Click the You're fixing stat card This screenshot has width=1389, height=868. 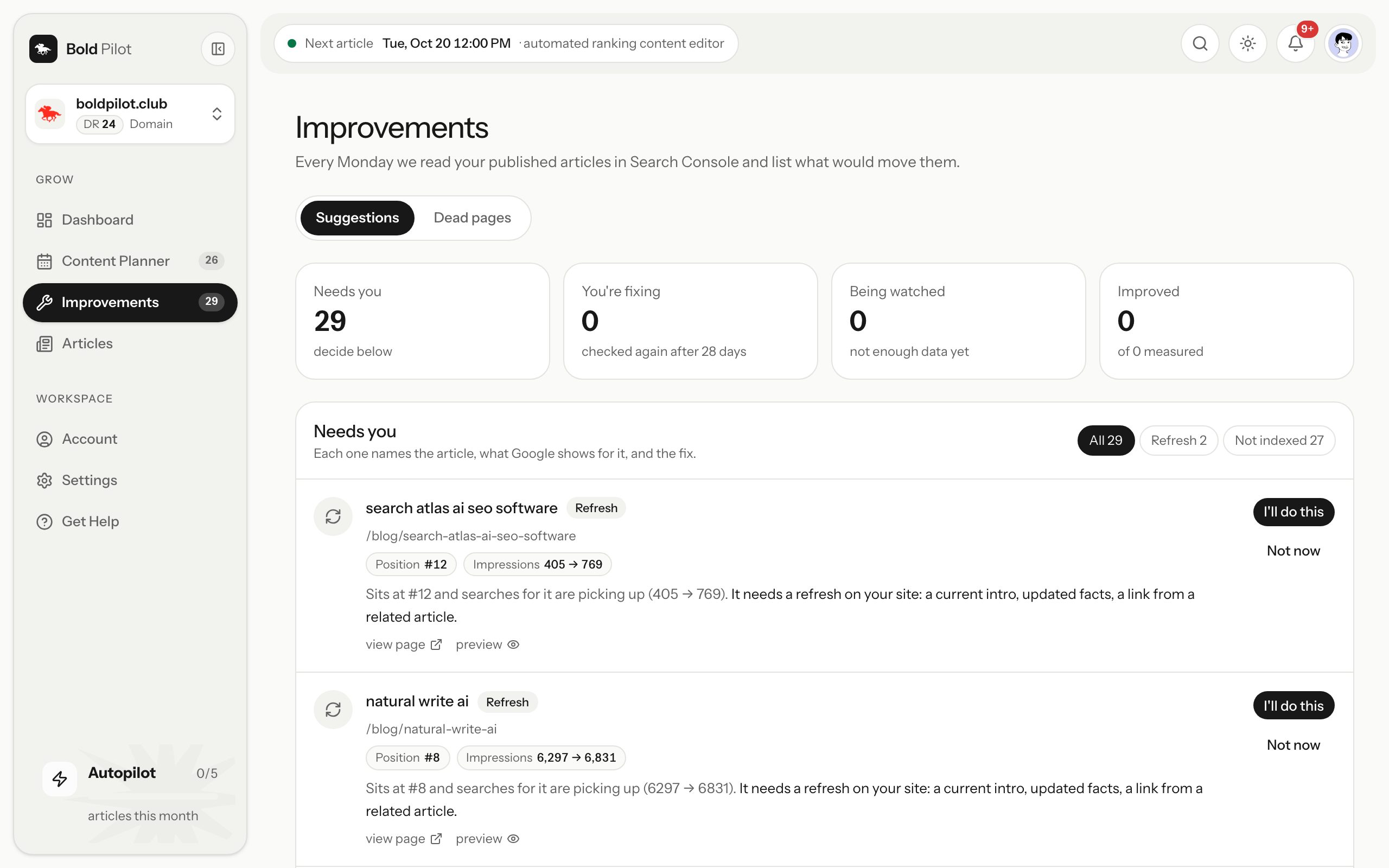click(x=691, y=322)
